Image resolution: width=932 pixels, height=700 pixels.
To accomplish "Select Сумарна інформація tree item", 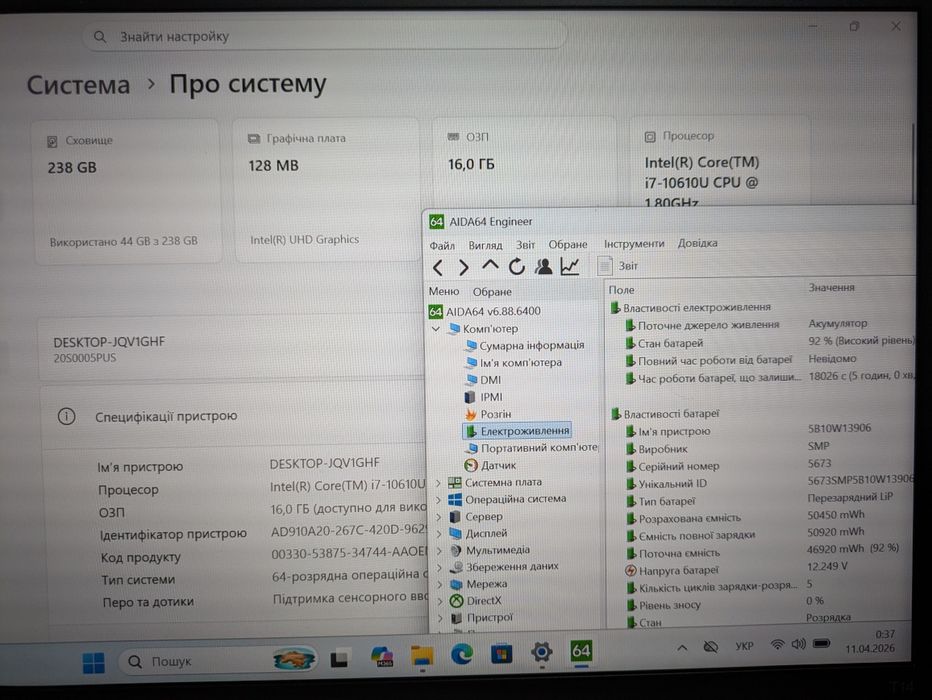I will 525,345.
